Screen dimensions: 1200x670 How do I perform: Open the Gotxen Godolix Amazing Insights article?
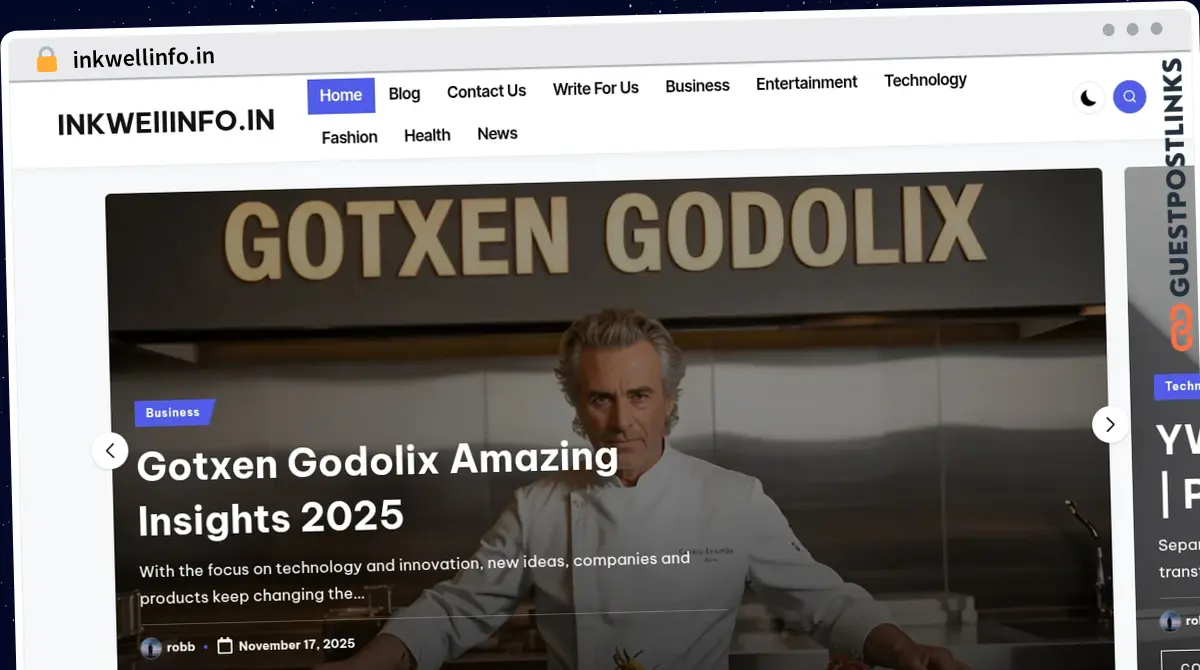point(377,488)
